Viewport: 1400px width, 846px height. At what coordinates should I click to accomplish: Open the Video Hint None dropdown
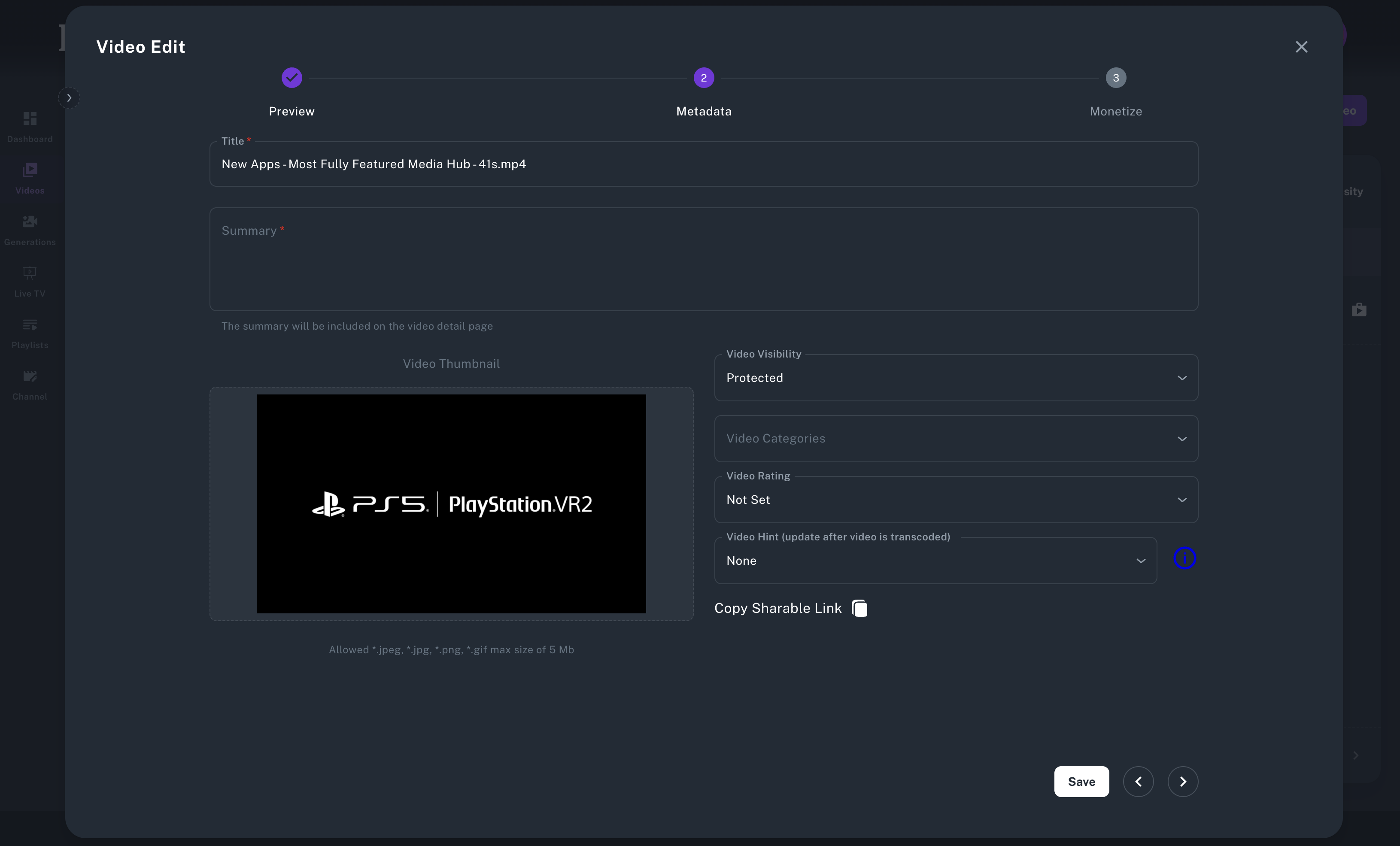[935, 561]
